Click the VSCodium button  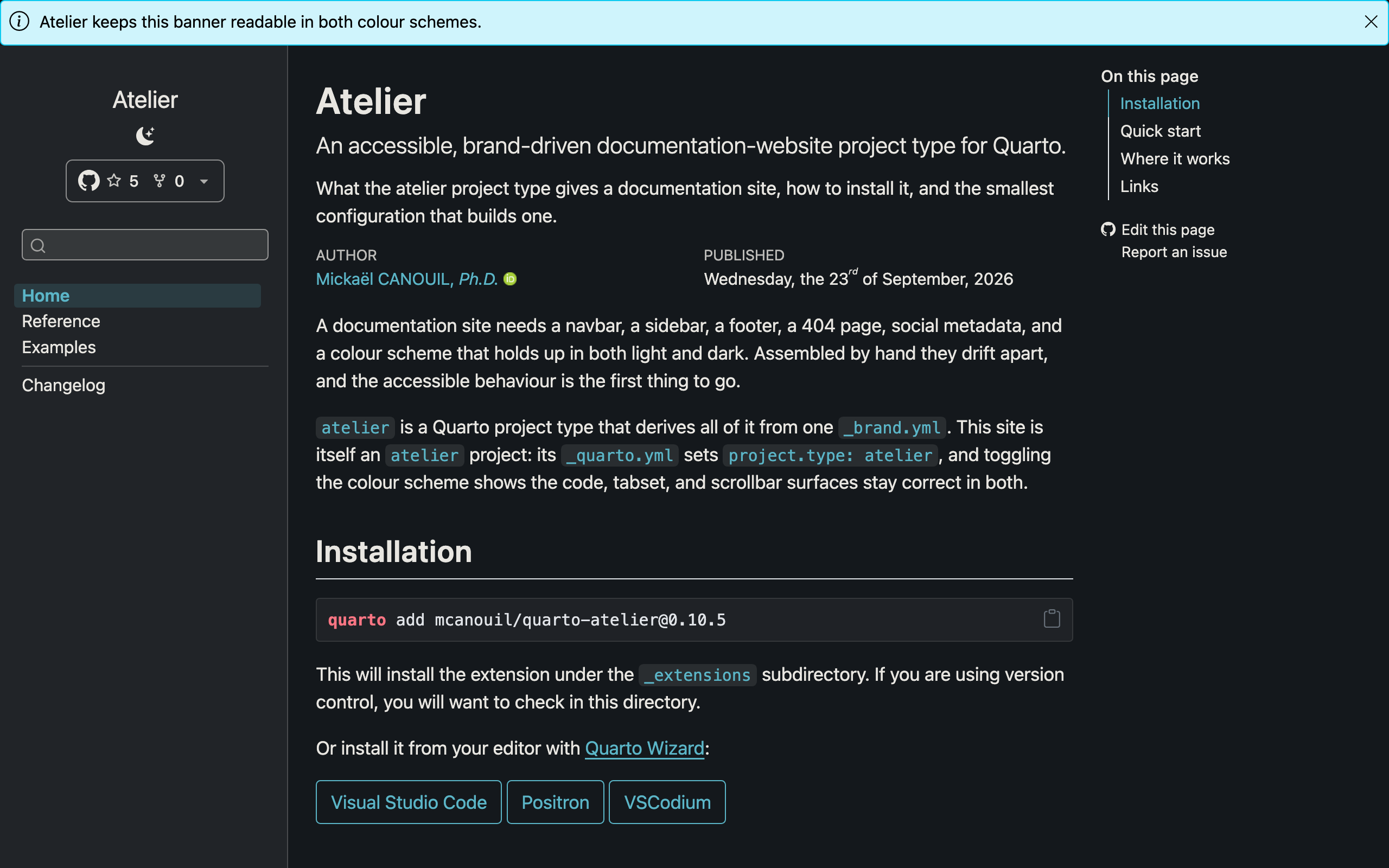667,802
